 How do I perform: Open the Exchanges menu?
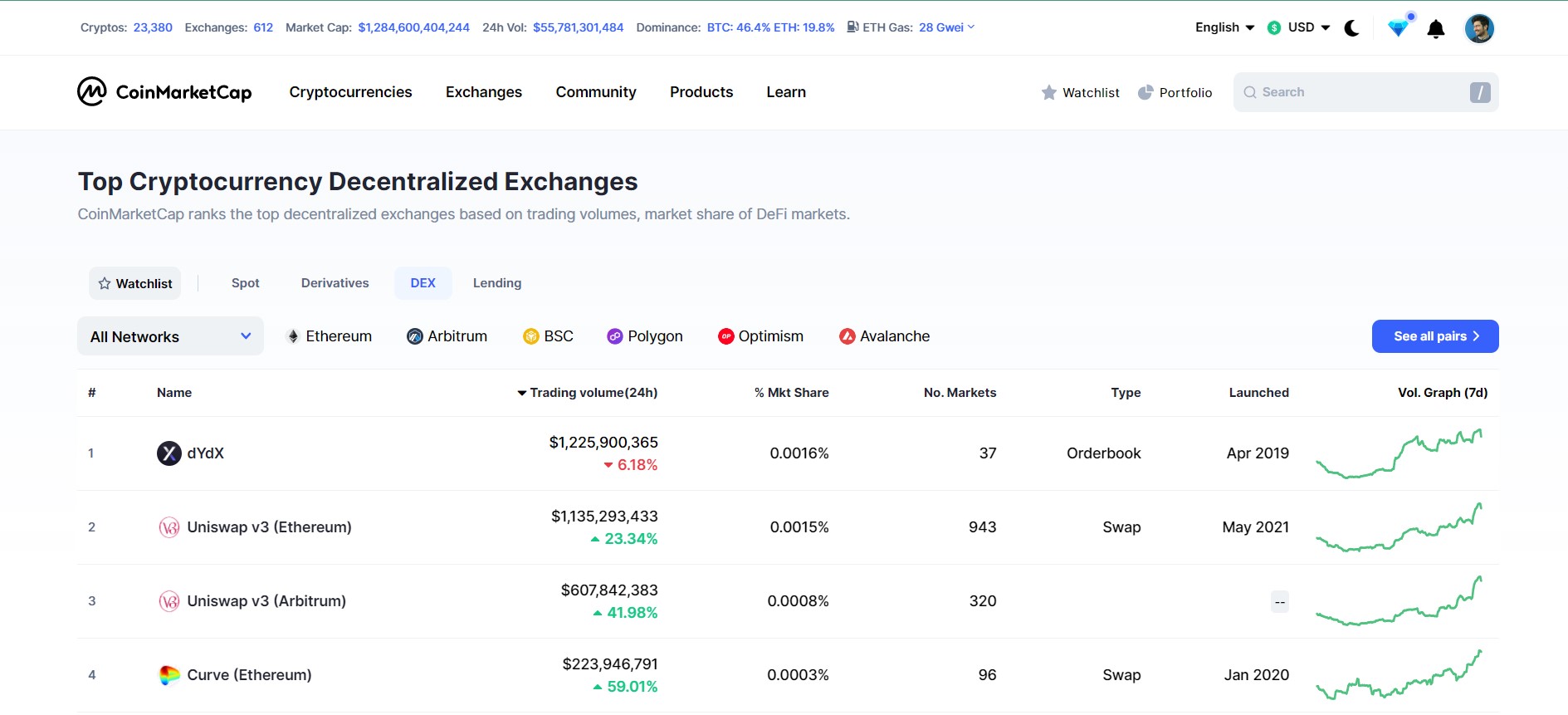tap(484, 92)
